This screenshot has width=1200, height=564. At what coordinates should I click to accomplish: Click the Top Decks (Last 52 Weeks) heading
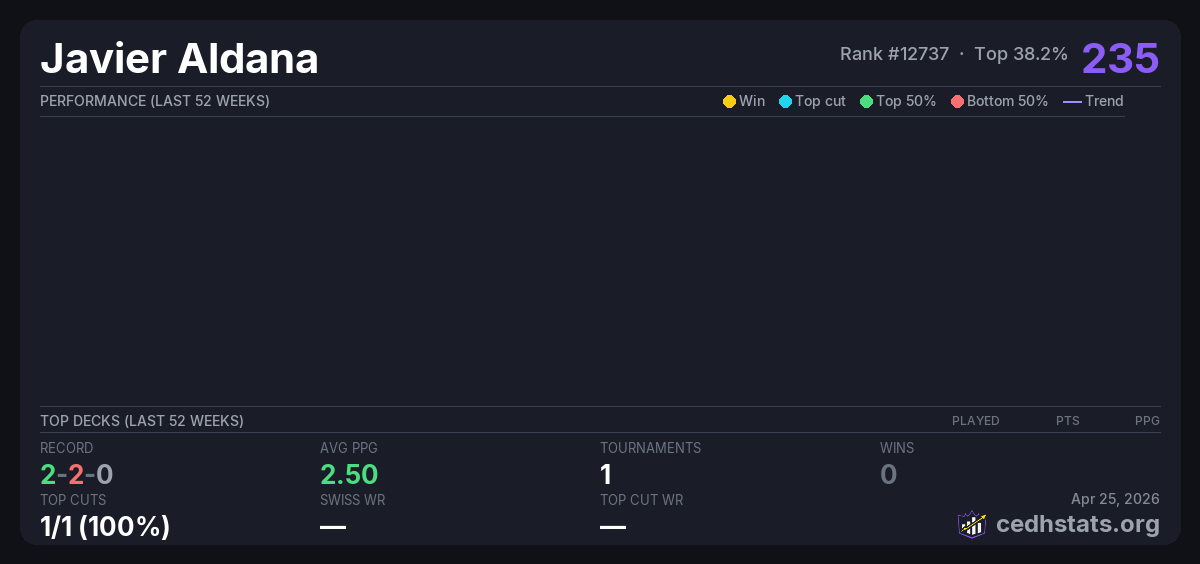(141, 421)
